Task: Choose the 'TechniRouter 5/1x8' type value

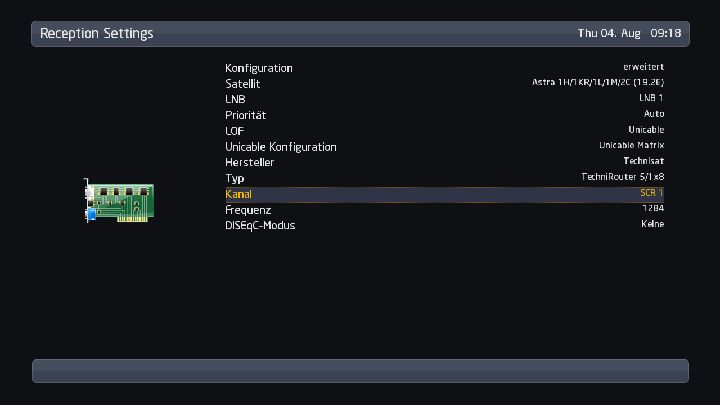Action: click(622, 177)
